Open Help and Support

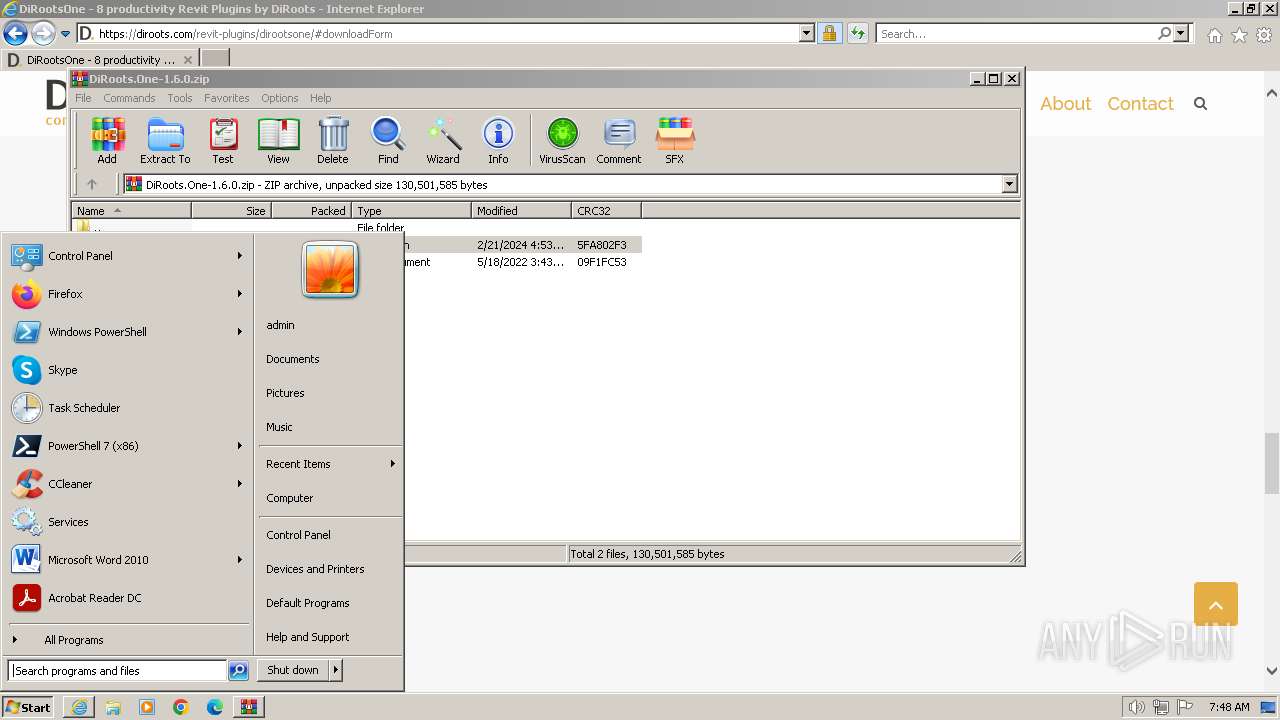(307, 637)
